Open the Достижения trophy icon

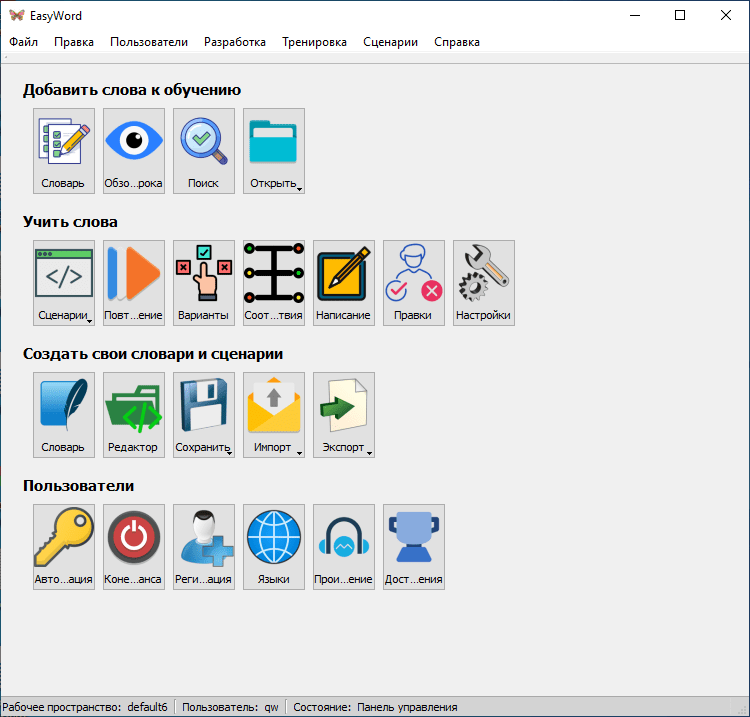click(414, 546)
